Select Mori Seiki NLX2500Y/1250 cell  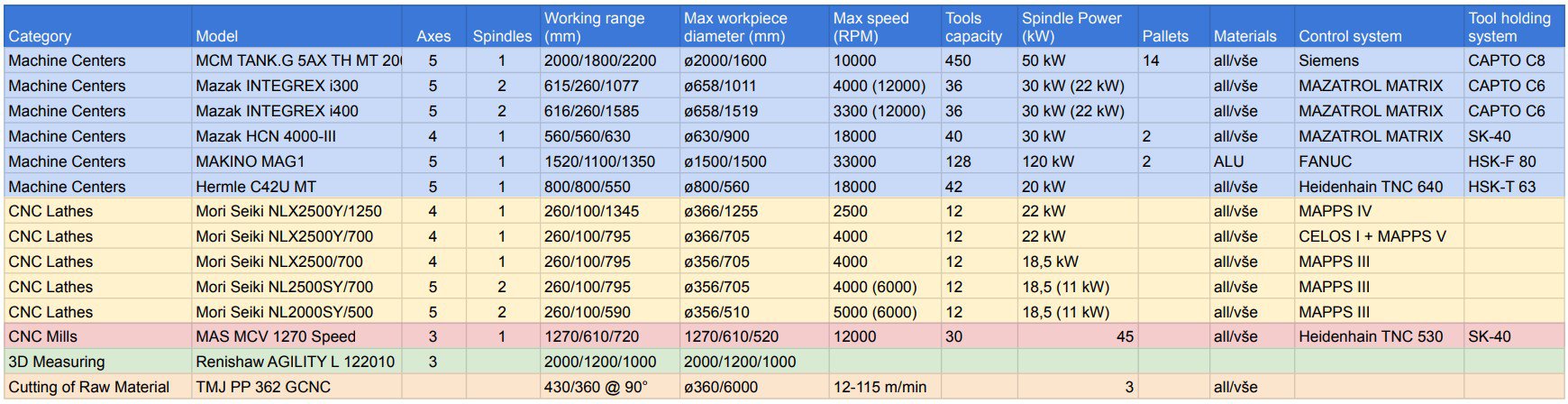click(x=296, y=211)
